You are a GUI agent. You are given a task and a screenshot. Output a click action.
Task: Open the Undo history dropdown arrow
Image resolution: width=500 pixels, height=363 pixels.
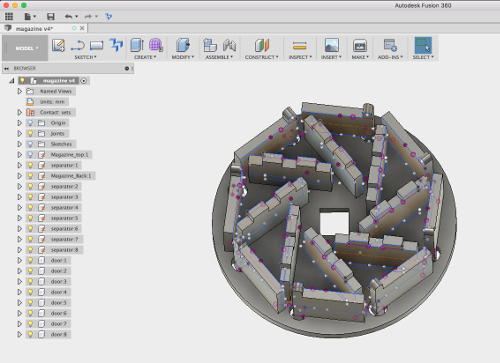tap(76, 16)
